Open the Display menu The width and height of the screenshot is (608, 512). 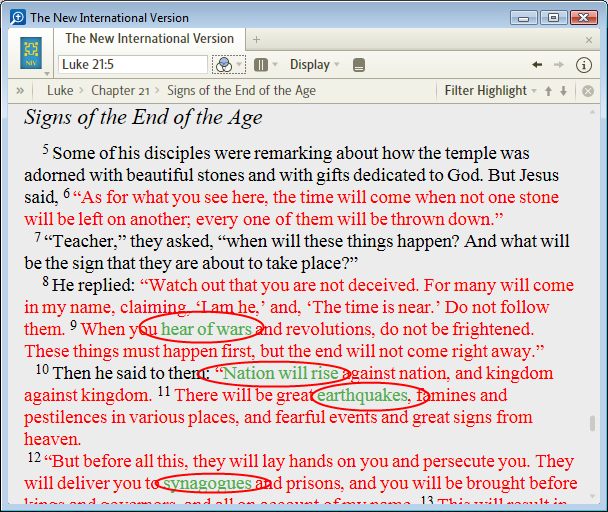tap(314, 64)
